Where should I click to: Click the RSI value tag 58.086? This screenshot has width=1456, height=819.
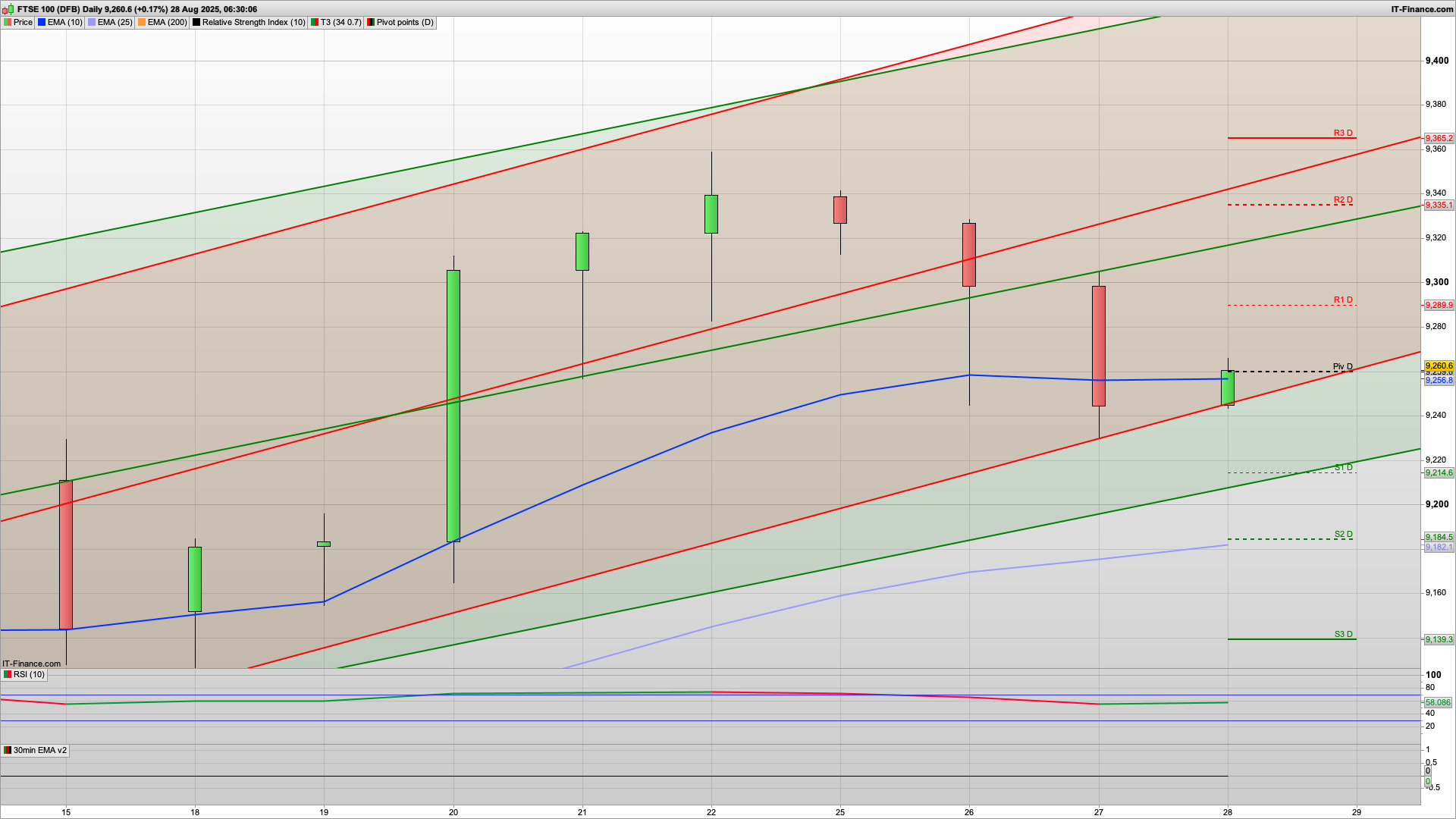[1438, 702]
